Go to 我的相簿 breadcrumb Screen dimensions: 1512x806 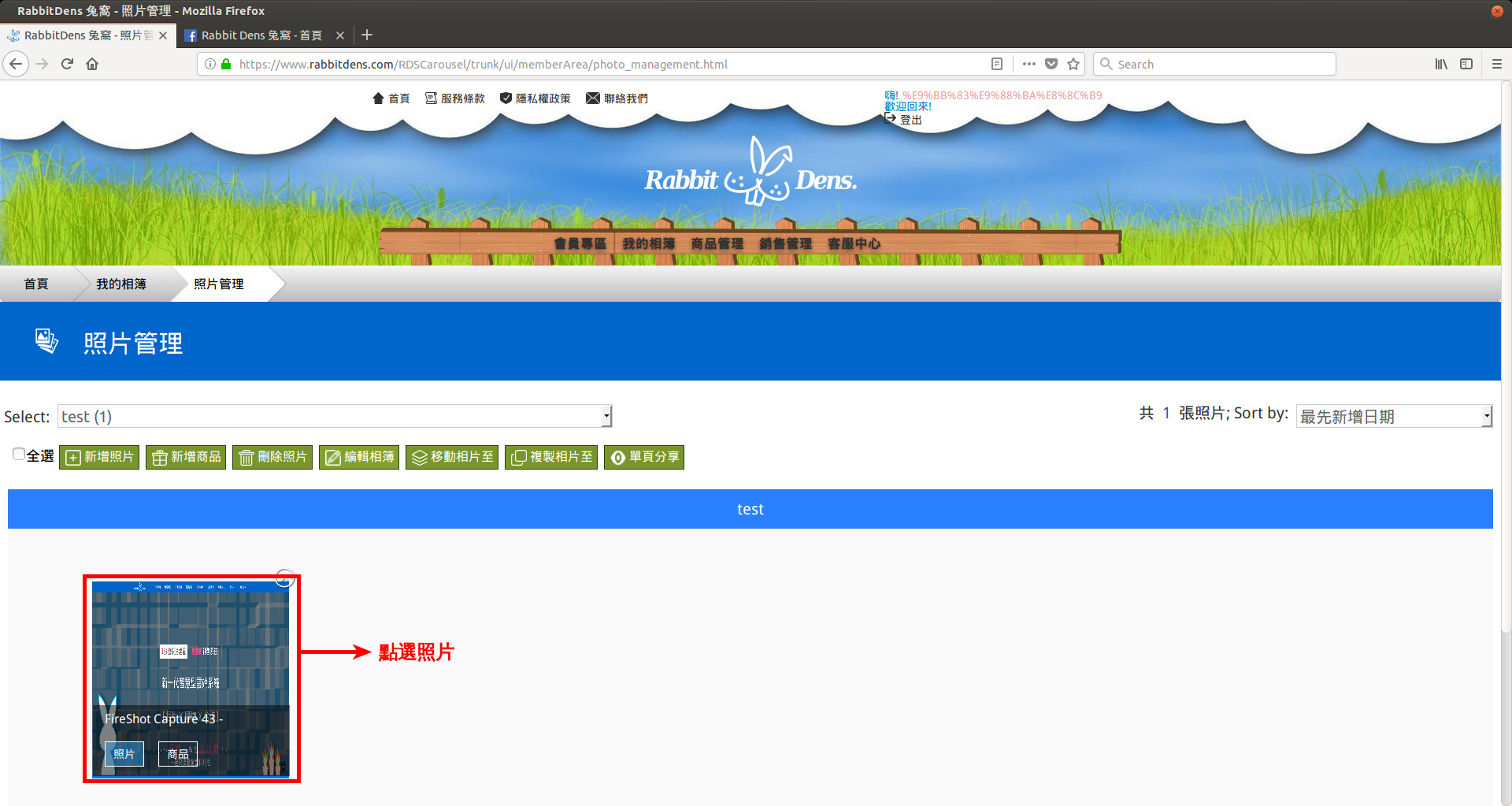[x=121, y=284]
